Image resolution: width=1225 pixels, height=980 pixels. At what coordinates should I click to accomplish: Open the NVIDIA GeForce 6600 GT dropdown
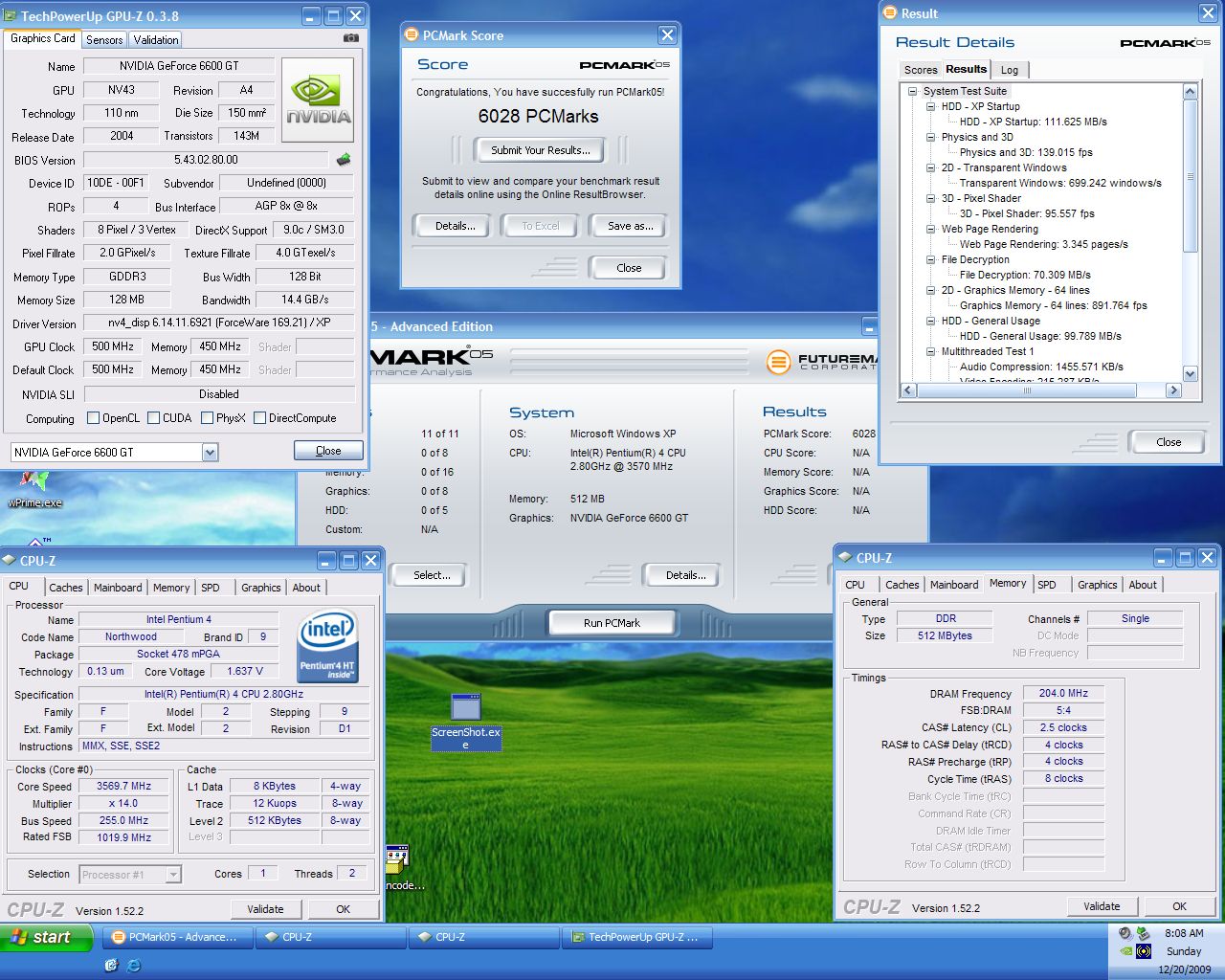click(x=210, y=452)
